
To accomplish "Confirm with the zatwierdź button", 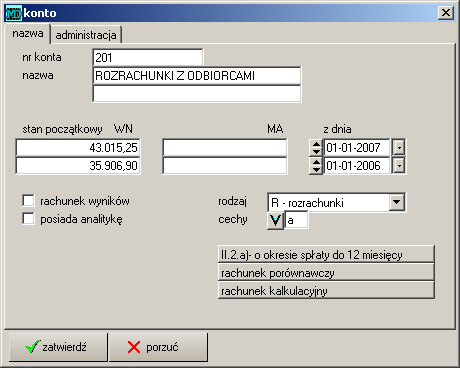I will coord(58,347).
